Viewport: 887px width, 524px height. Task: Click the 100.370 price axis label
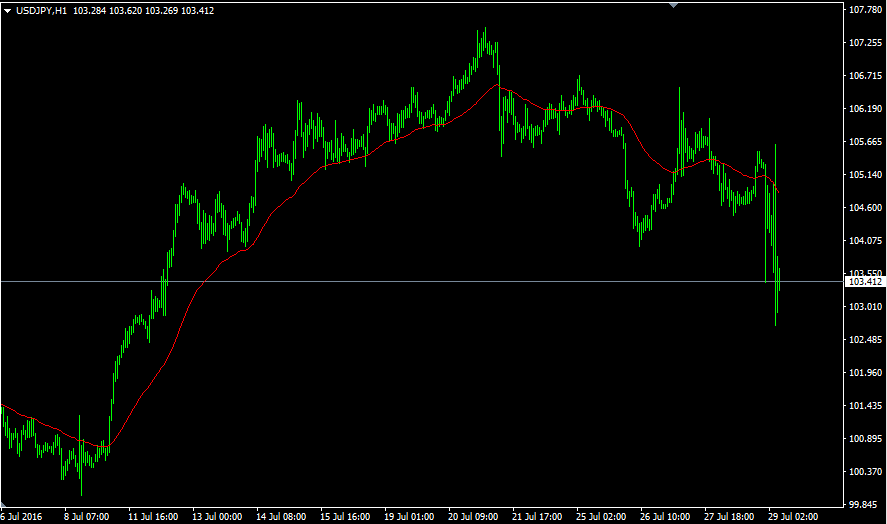[x=866, y=472]
